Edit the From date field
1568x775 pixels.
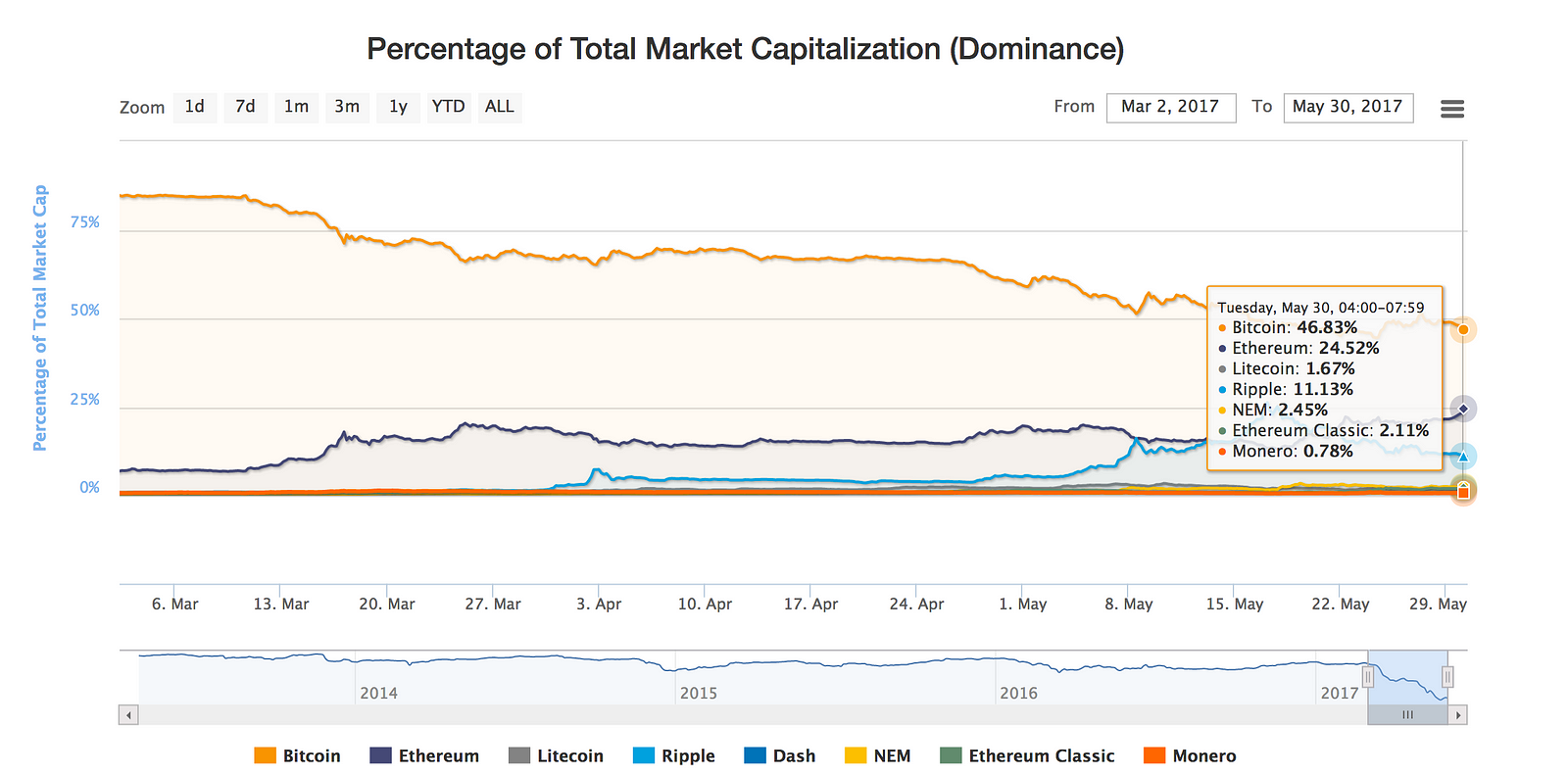[x=1170, y=108]
